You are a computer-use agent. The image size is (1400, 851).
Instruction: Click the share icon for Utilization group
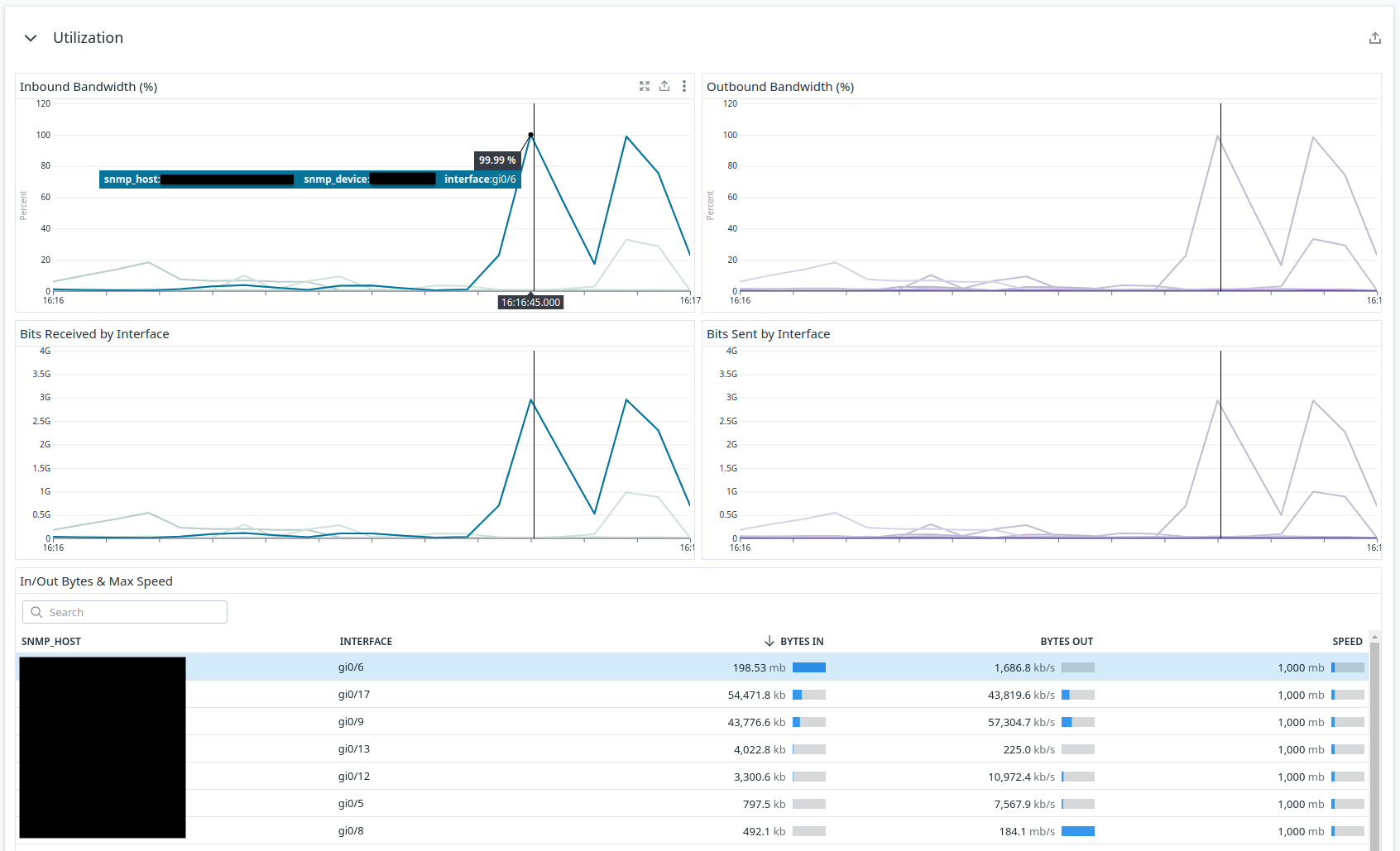[x=1374, y=38]
